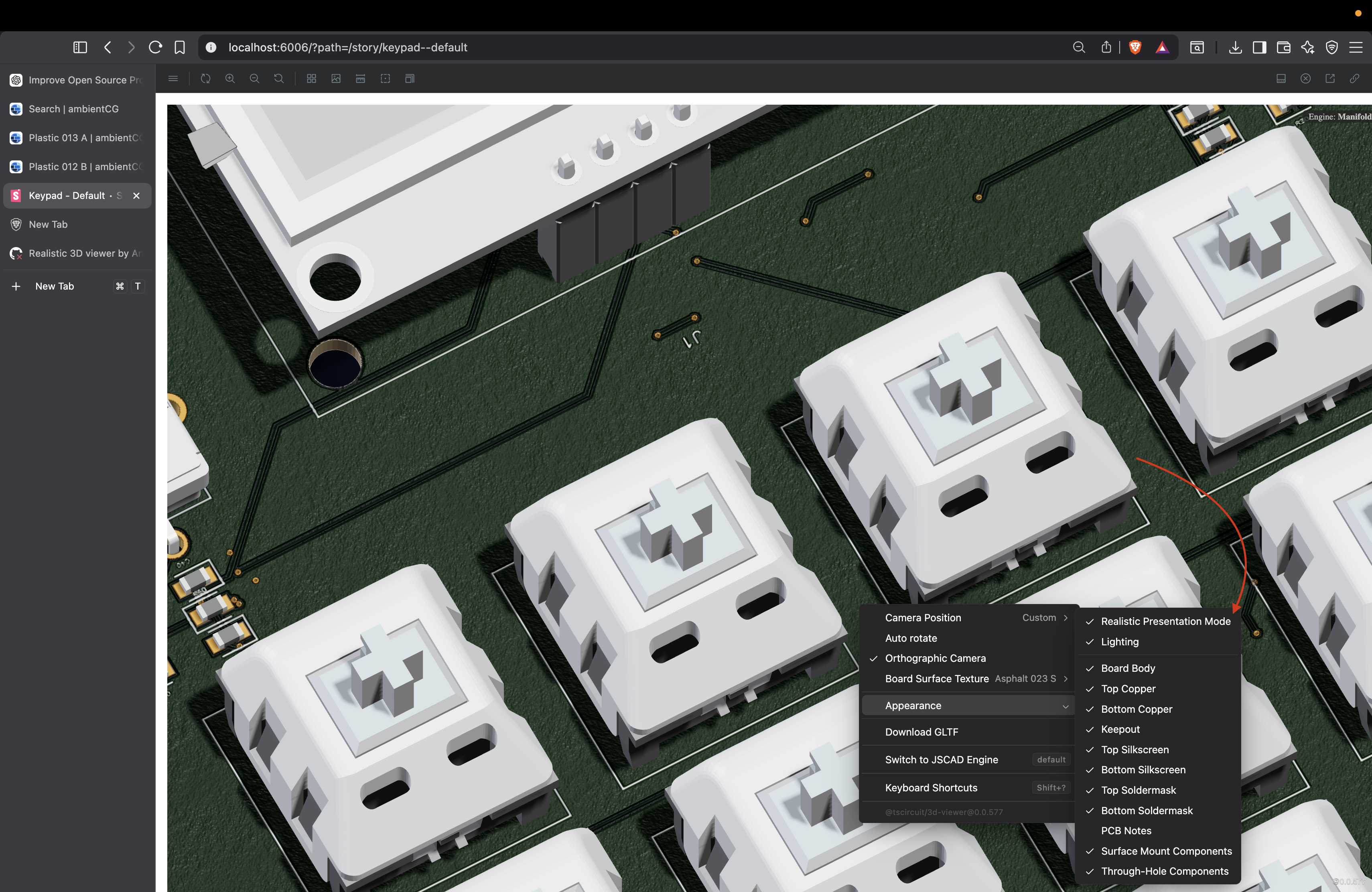Click the browser bookmark icon
Image resolution: width=1372 pixels, height=892 pixels.
(x=180, y=47)
